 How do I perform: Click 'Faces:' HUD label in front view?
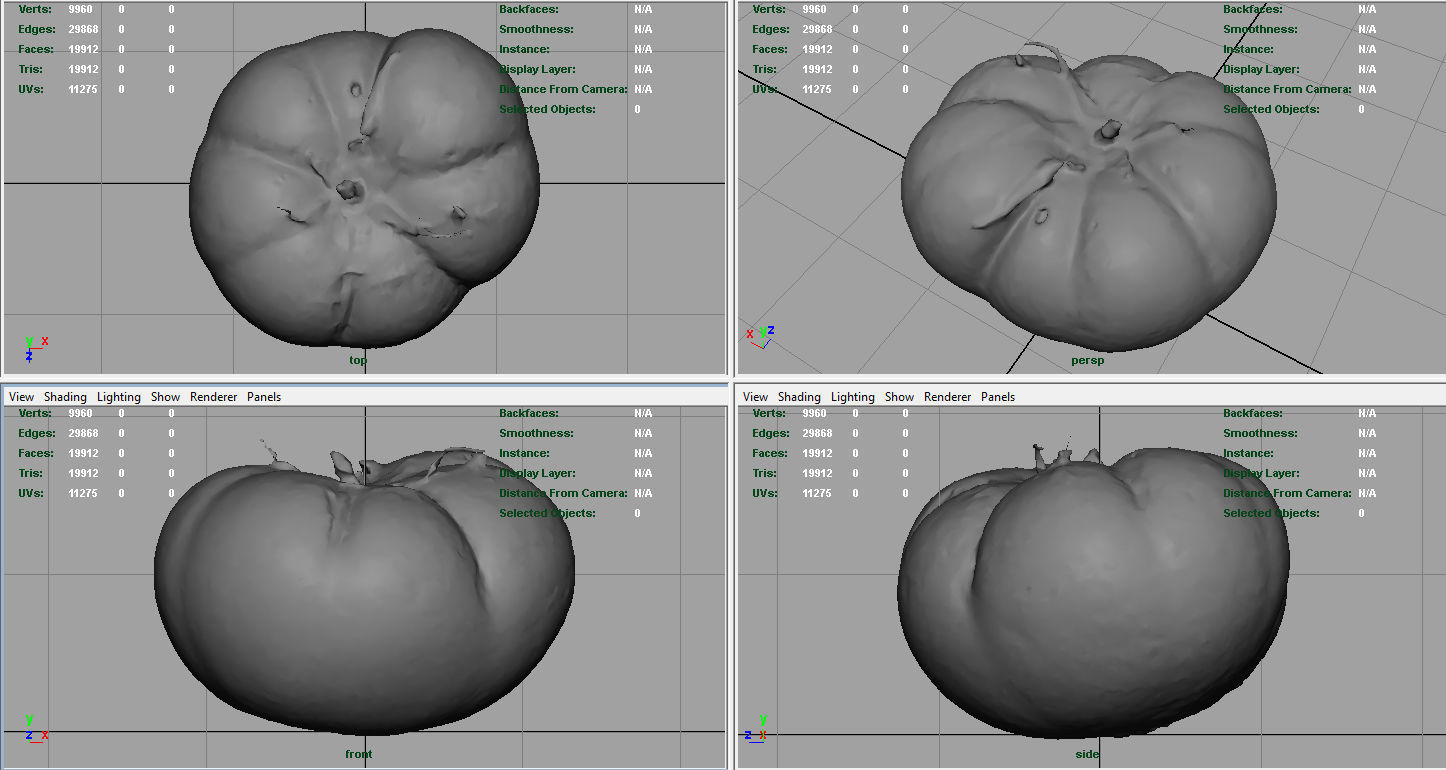pos(36,453)
